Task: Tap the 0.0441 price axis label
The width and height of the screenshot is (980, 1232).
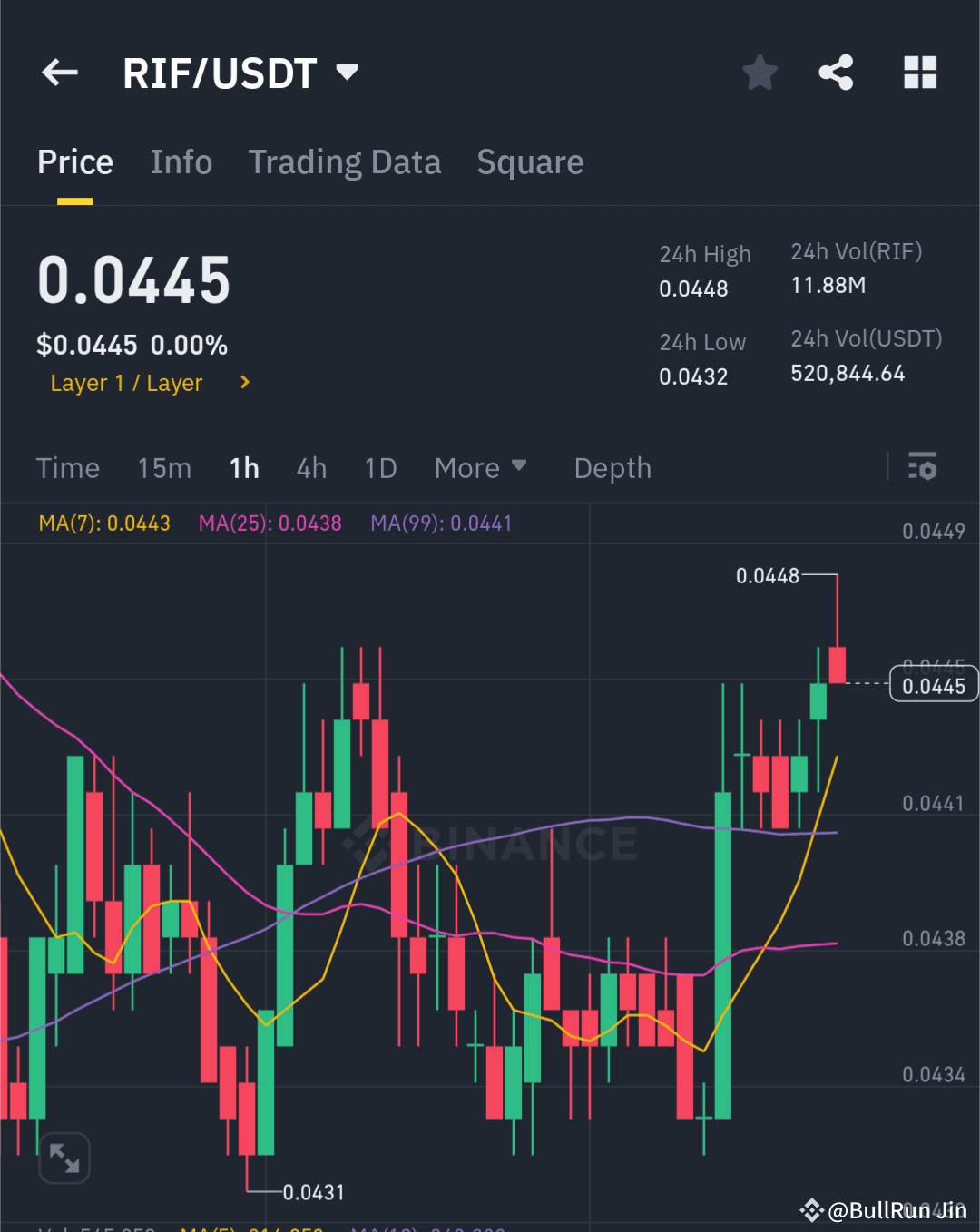Action: click(x=934, y=803)
